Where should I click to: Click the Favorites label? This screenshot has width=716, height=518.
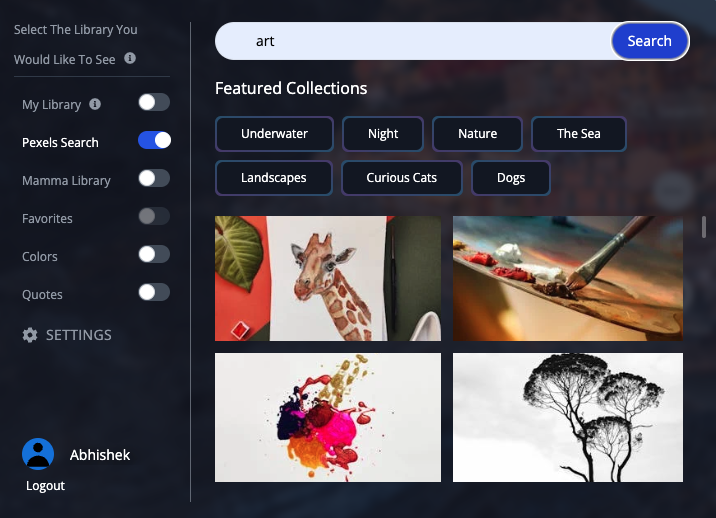[x=47, y=218]
